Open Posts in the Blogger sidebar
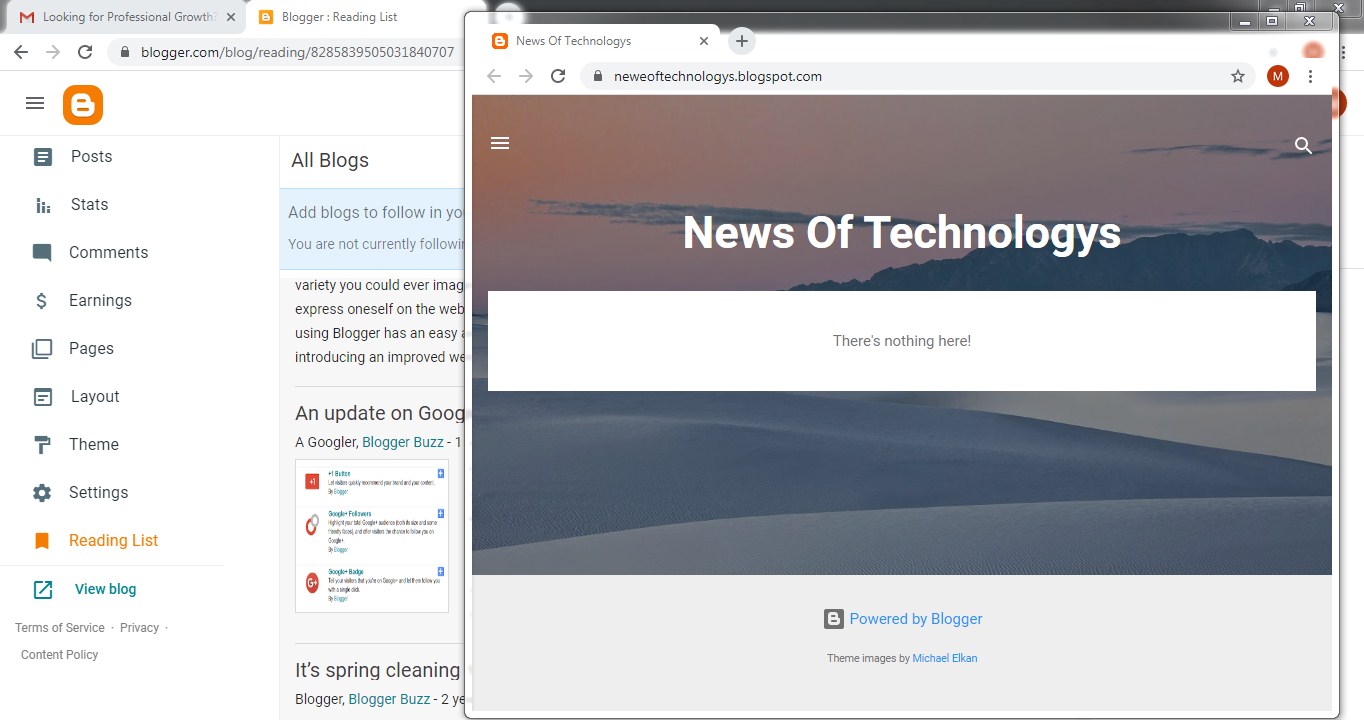The height and width of the screenshot is (720, 1364). coord(91,156)
